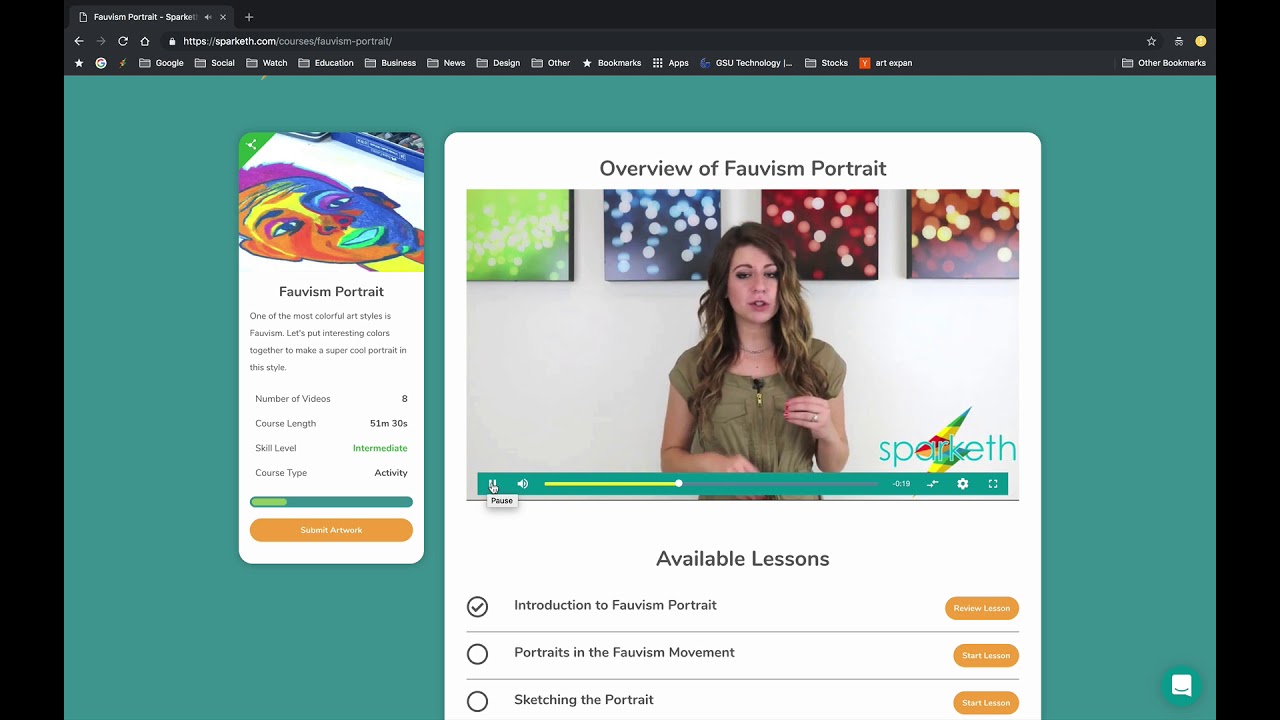Close the Fauvism Portrait browser tab
This screenshot has width=1280, height=720.
(x=222, y=17)
